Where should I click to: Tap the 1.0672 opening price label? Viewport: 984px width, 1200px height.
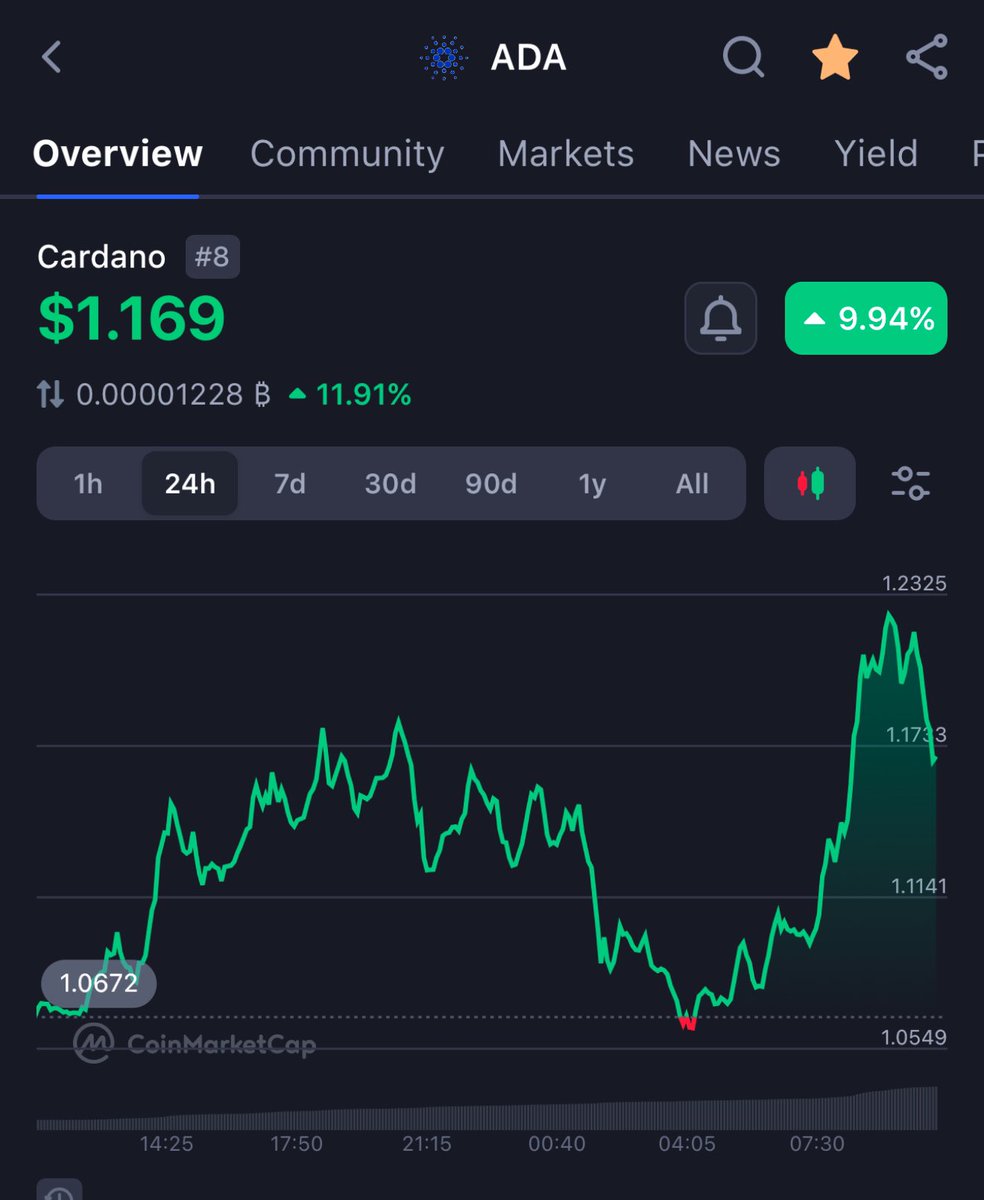(x=98, y=983)
